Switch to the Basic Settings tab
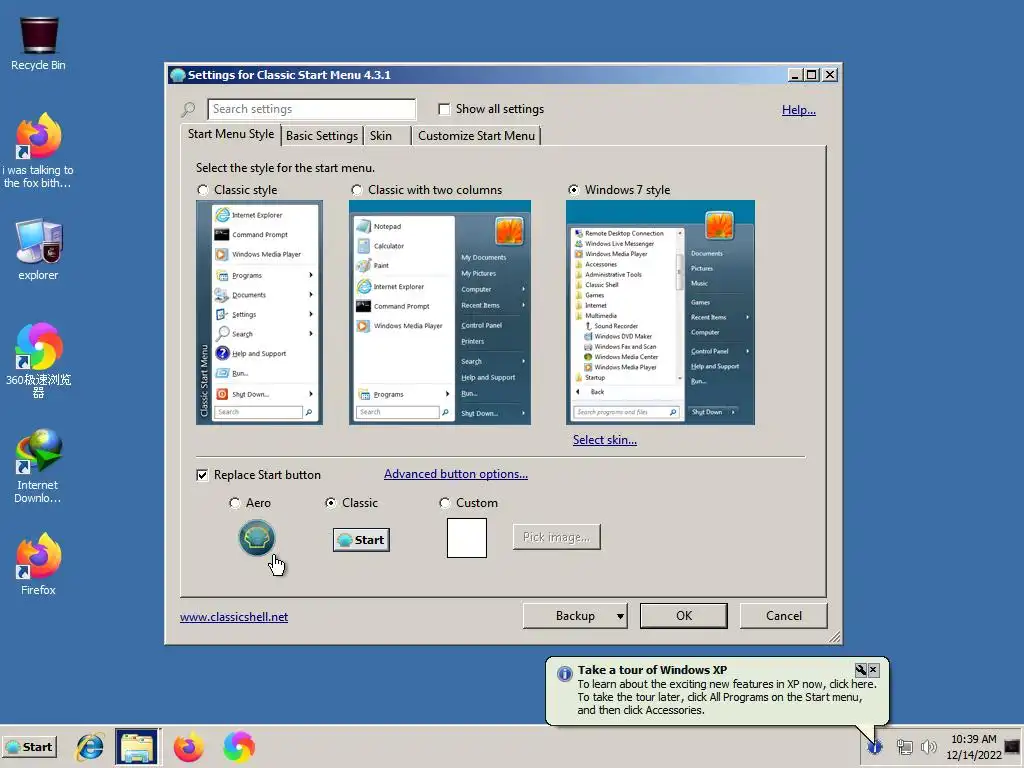Screen dimensions: 1024x768 point(322,135)
